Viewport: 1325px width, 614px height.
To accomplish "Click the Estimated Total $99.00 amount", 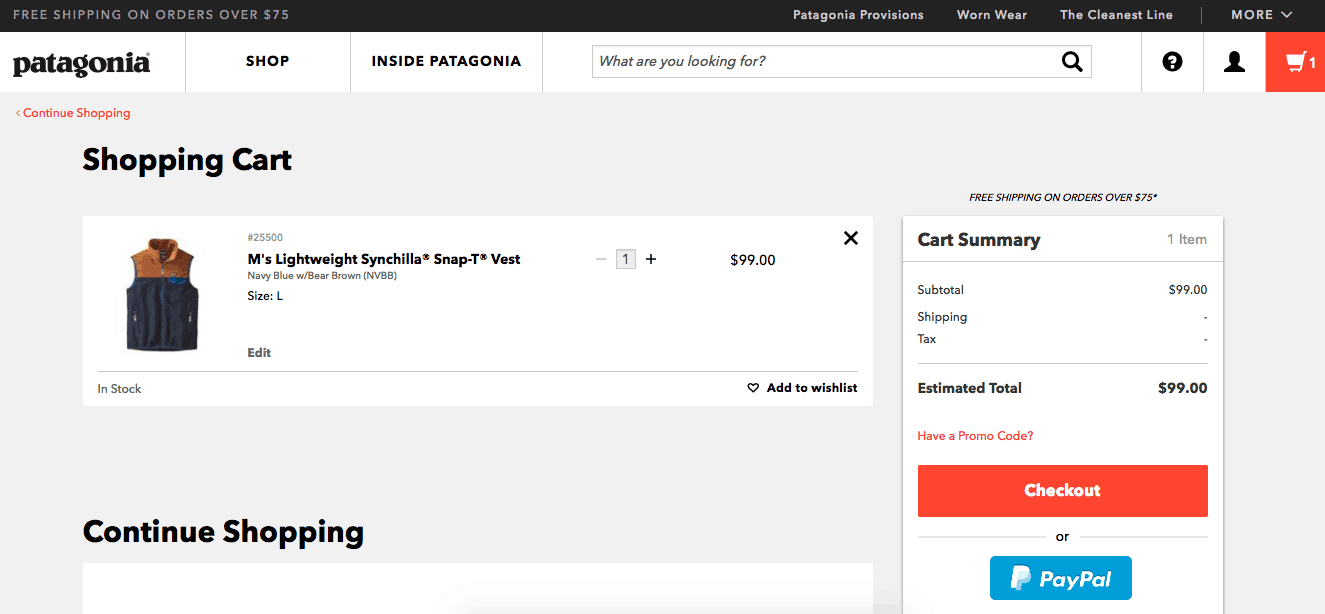I will 1182,388.
